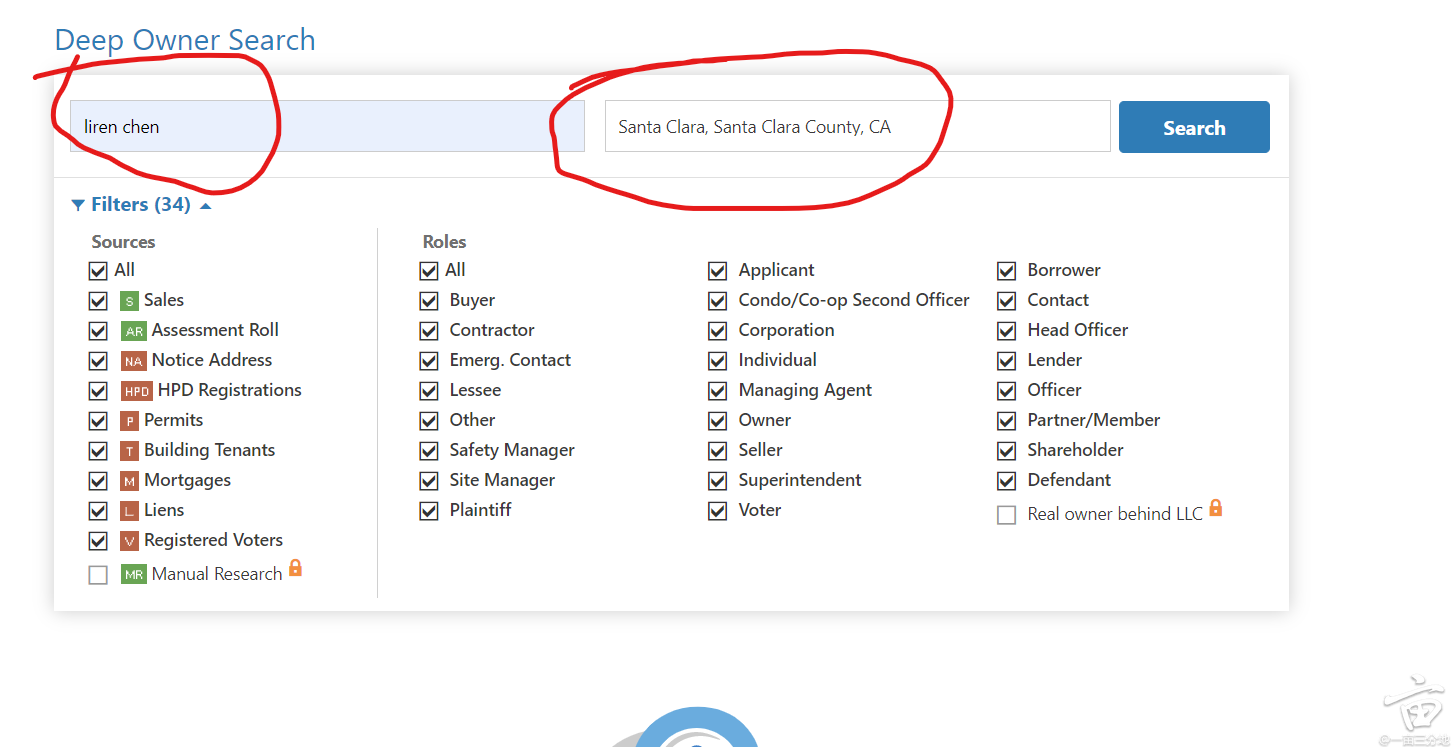The height and width of the screenshot is (747, 1452).
Task: Toggle the Managing Agent checkbox
Action: pyautogui.click(x=717, y=391)
